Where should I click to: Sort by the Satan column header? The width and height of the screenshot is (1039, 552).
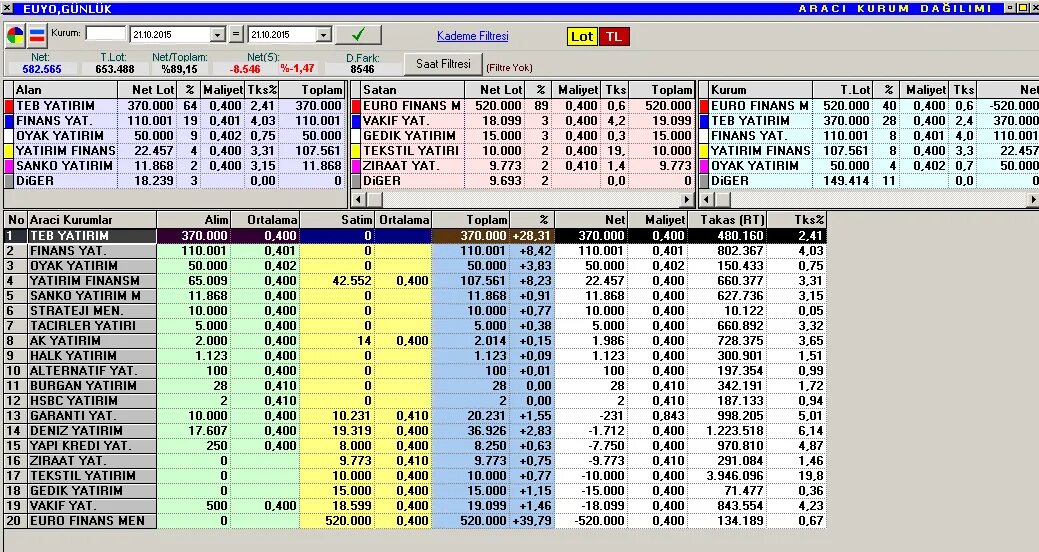click(412, 90)
